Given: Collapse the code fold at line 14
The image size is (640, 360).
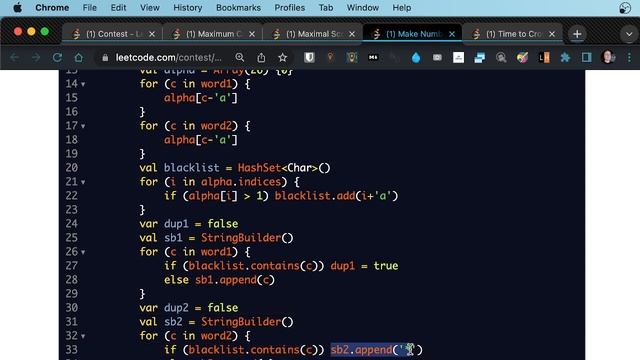Looking at the screenshot, I should [x=83, y=84].
